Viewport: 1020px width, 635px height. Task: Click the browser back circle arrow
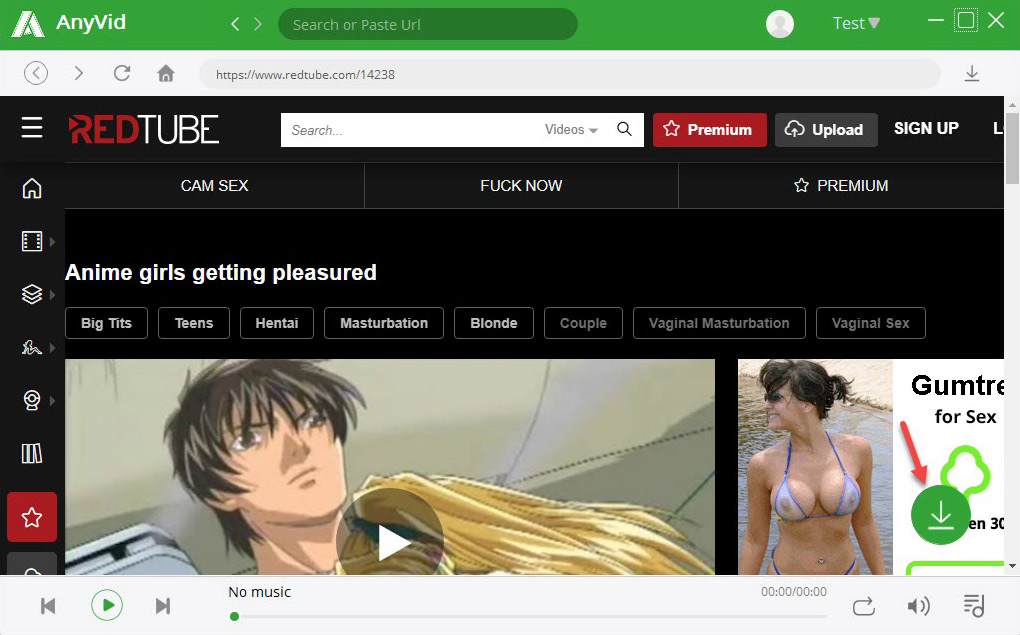(x=36, y=73)
